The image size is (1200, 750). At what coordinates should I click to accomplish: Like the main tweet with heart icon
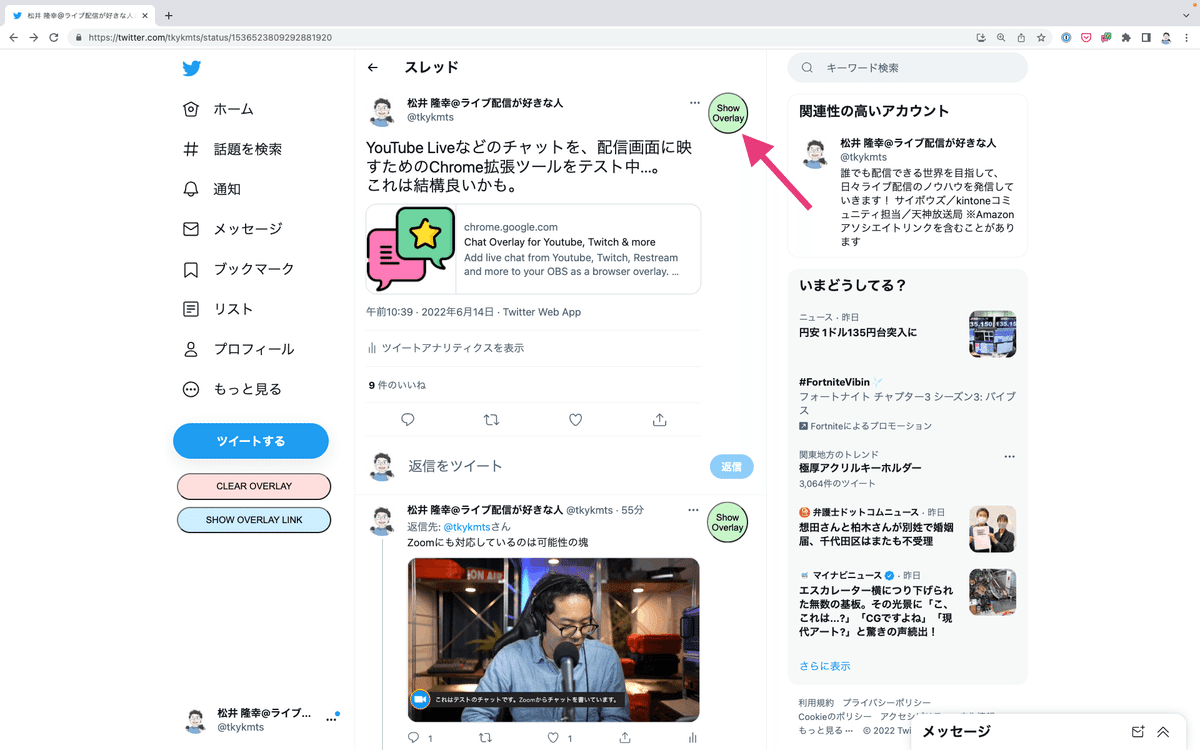pyautogui.click(x=575, y=420)
